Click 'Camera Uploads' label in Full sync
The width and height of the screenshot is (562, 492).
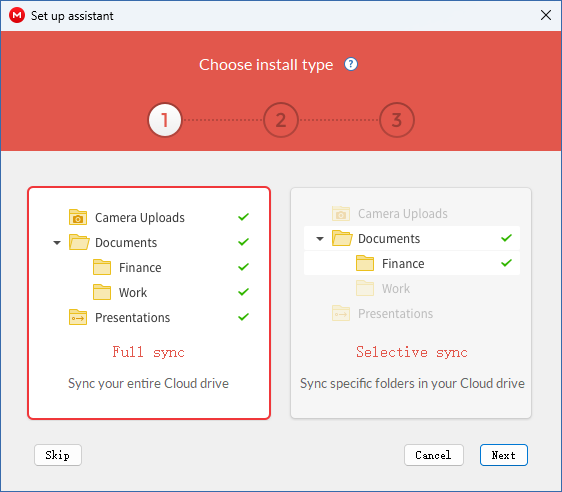[x=140, y=218]
